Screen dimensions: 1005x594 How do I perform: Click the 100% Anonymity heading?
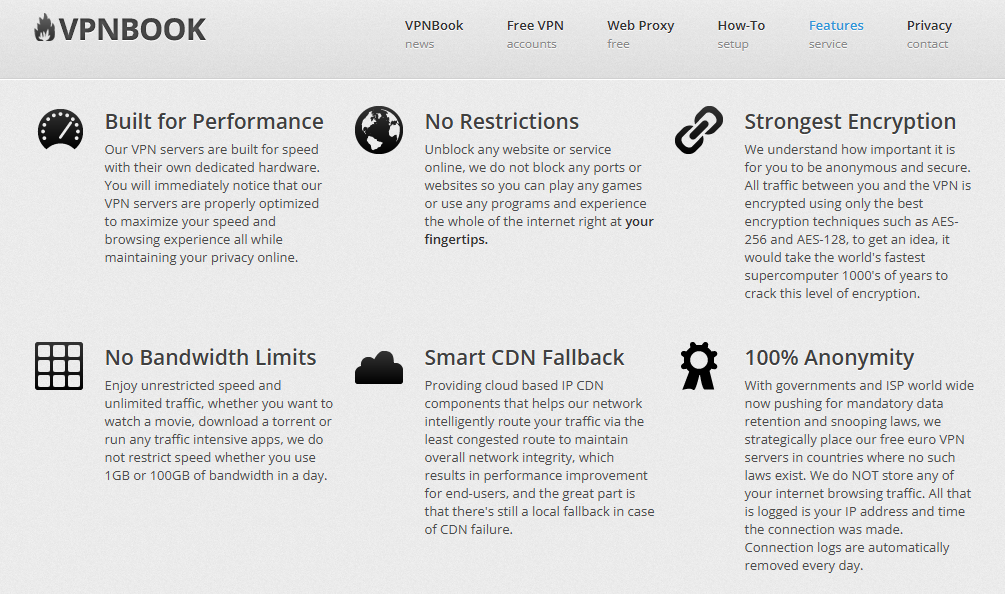[829, 358]
